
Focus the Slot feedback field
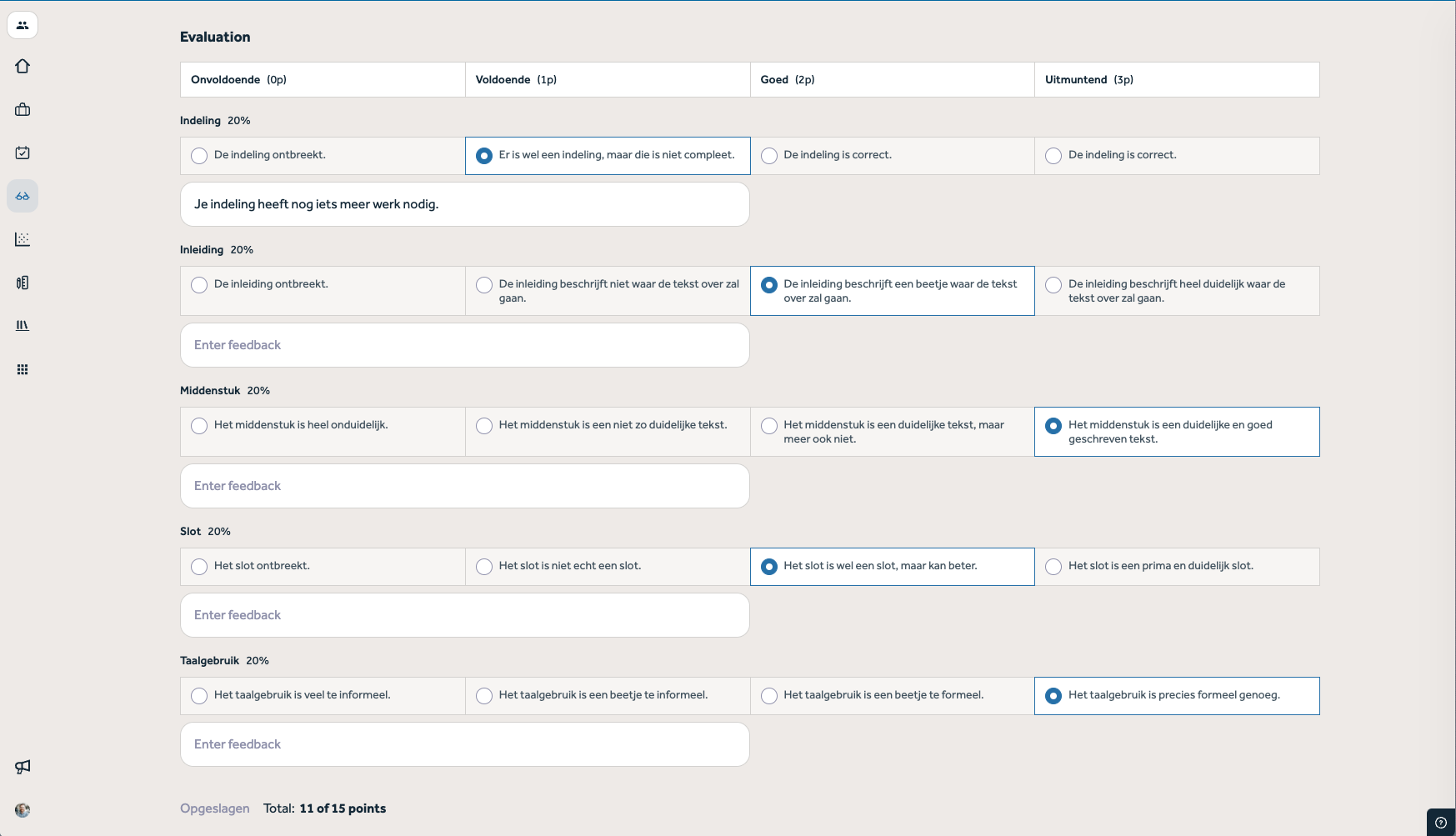(465, 615)
